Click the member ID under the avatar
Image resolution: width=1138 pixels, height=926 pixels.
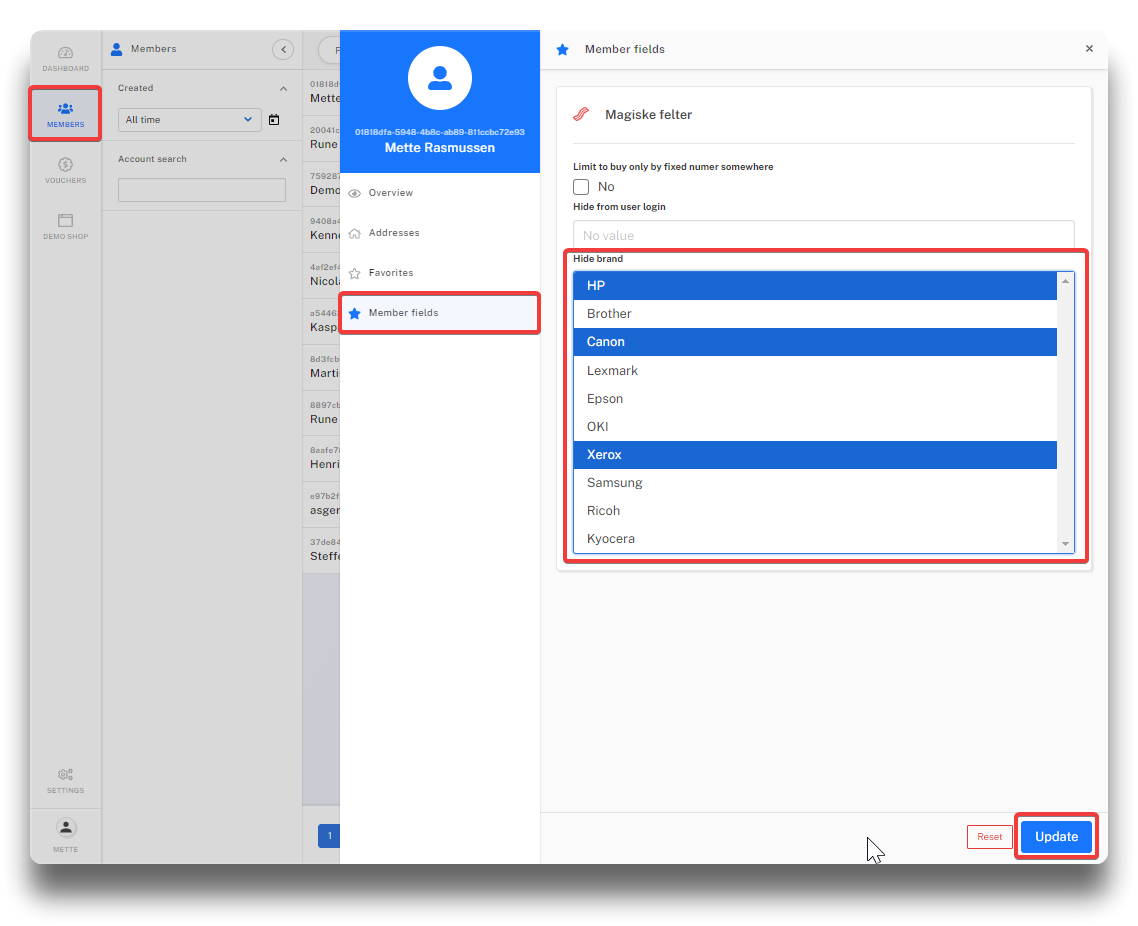click(x=440, y=132)
